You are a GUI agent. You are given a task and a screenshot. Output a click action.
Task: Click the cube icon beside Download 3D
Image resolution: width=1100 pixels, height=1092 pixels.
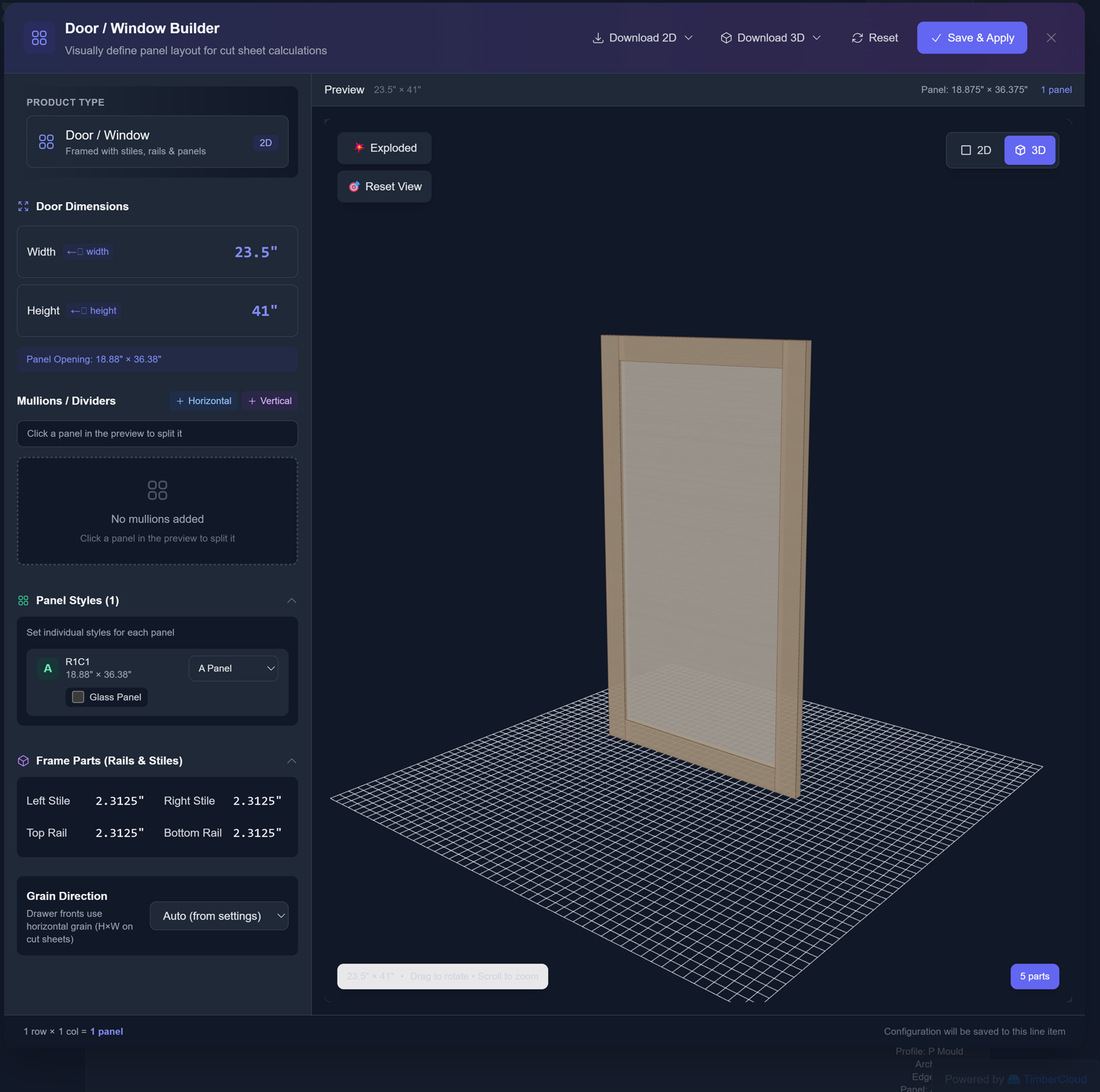726,38
